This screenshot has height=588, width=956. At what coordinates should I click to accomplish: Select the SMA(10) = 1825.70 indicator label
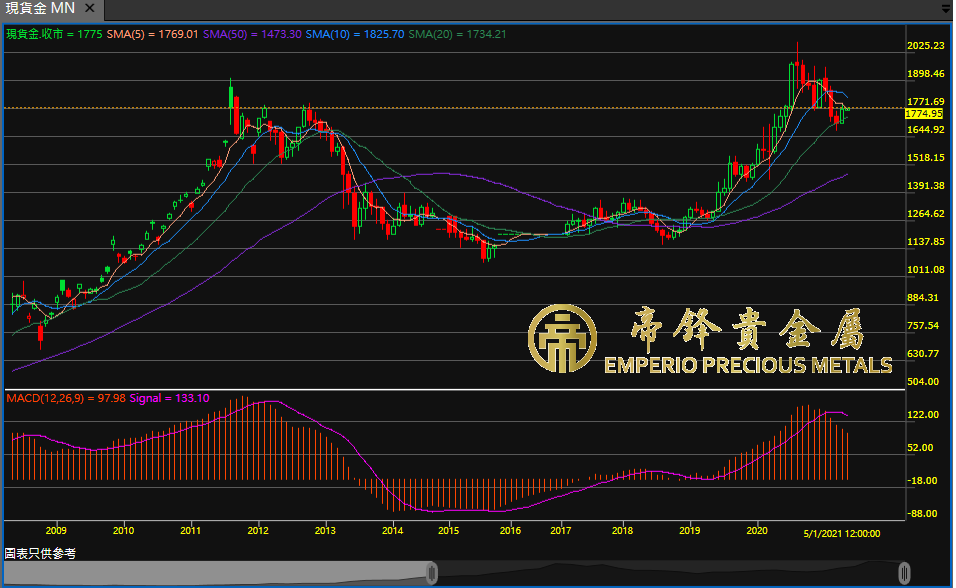tap(355, 34)
